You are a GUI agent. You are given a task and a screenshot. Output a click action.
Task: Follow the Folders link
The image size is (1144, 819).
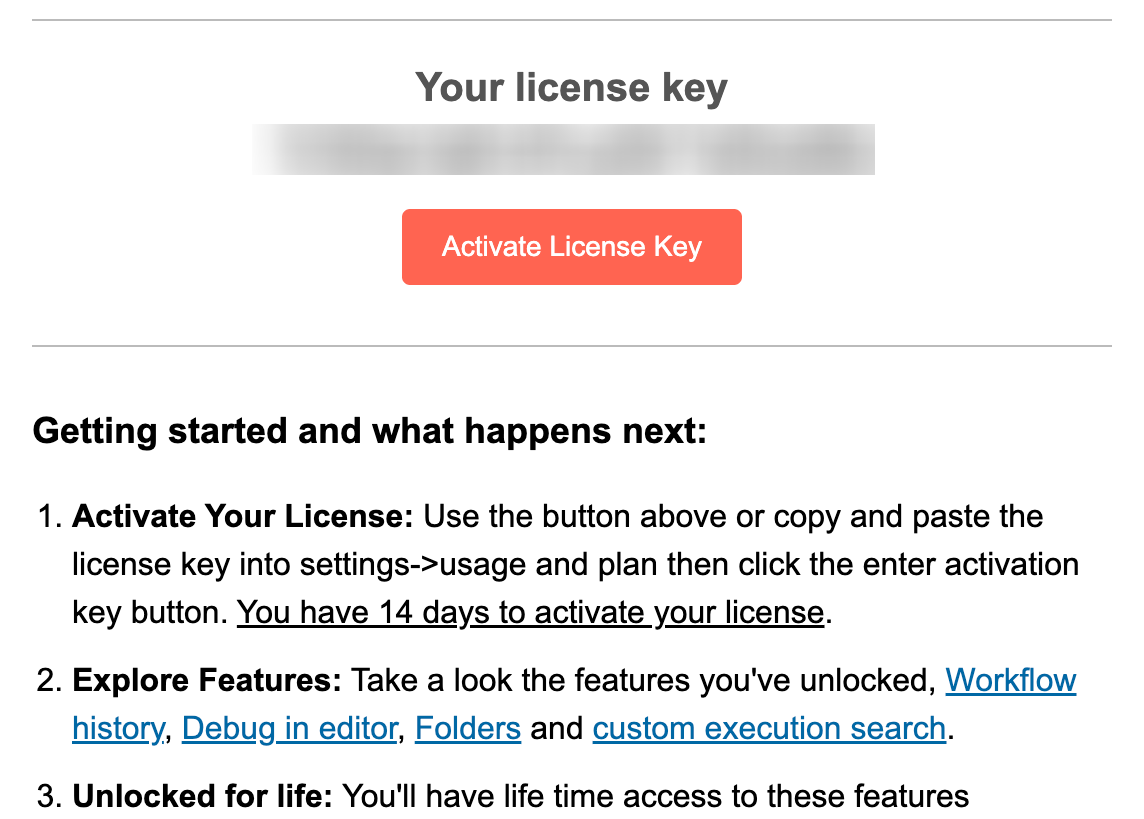[468, 729]
